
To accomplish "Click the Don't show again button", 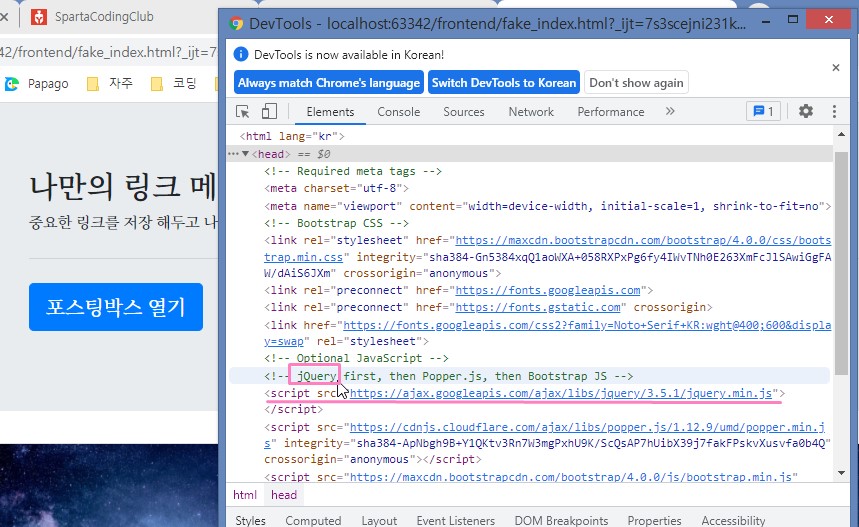I will tap(636, 82).
